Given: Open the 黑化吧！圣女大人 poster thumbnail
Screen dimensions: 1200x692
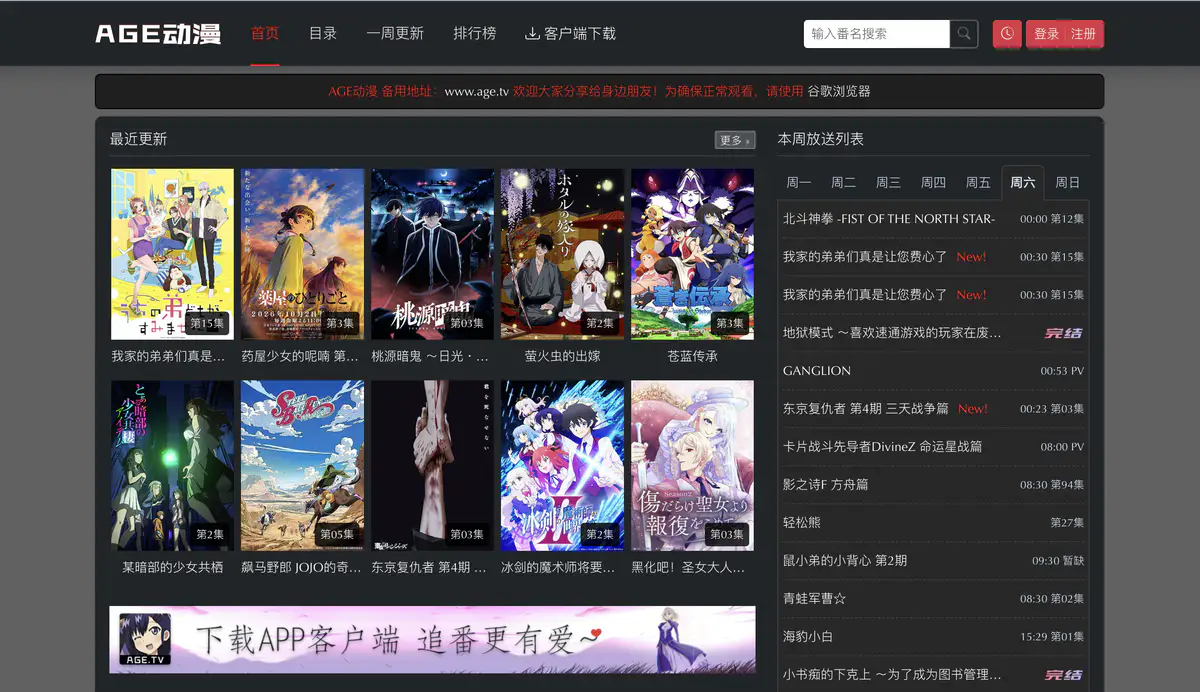Looking at the screenshot, I should click(x=692, y=466).
